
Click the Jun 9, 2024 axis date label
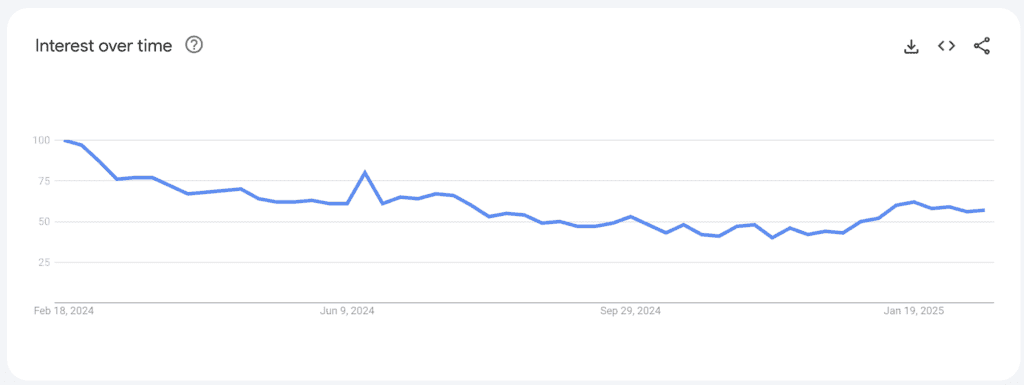347,311
